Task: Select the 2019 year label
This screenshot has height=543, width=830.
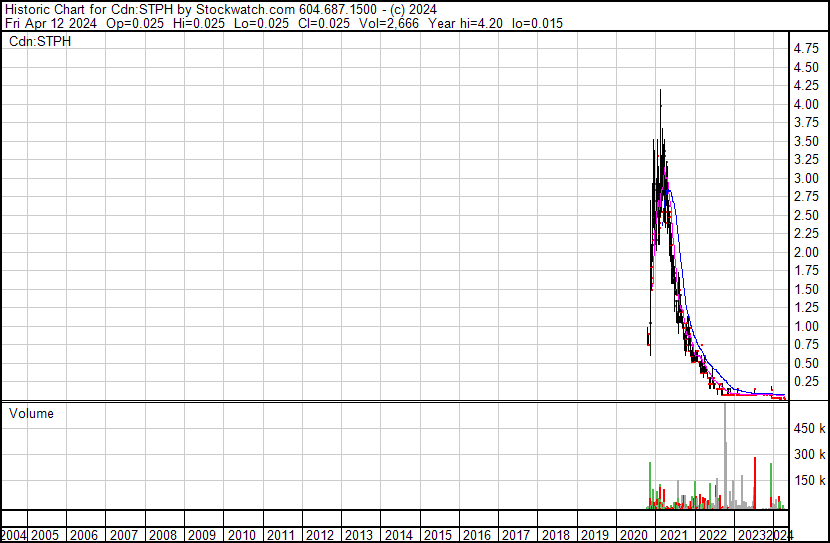Action: (595, 535)
